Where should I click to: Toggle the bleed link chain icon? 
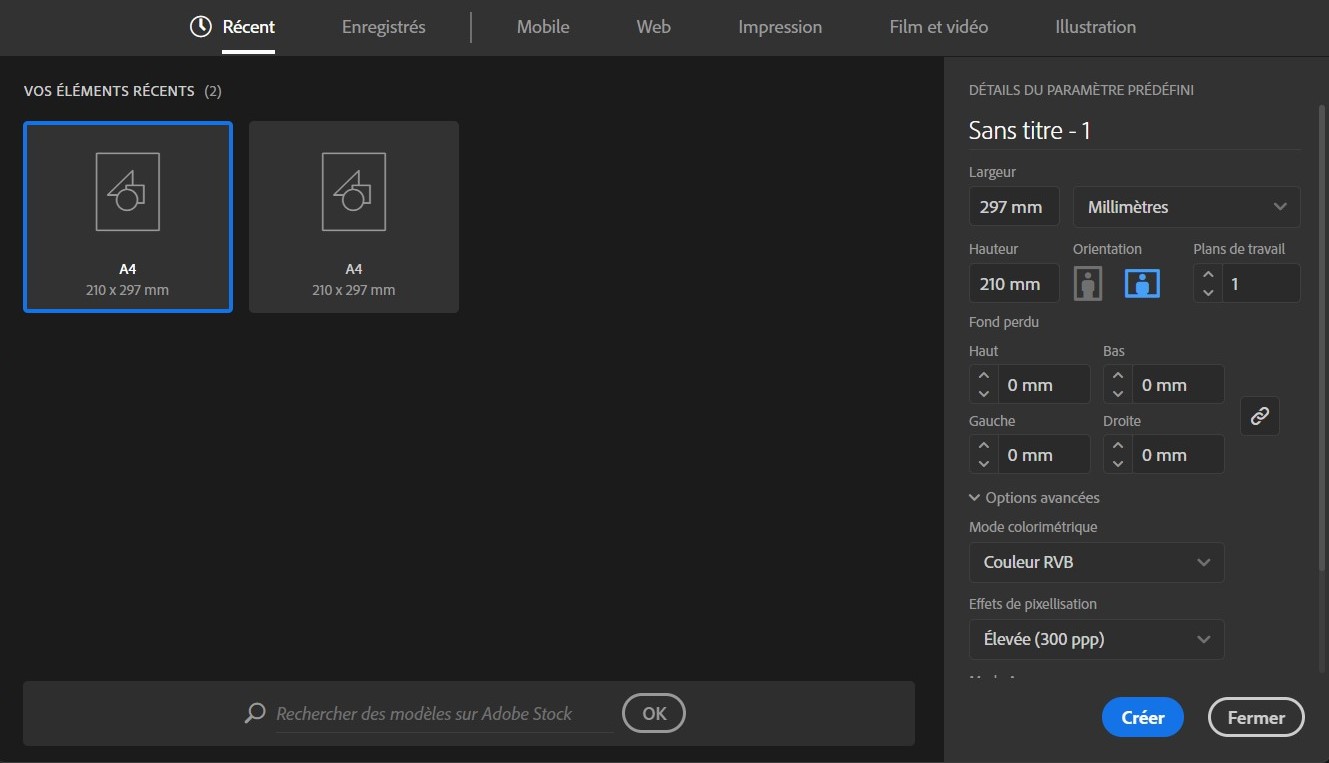pyautogui.click(x=1260, y=416)
